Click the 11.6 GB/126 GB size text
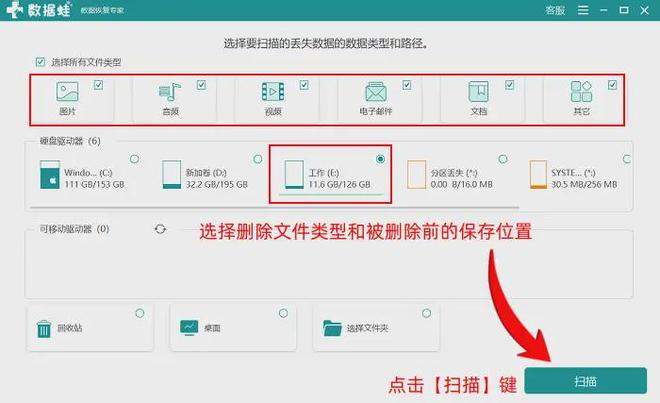The image size is (660, 403). tap(339, 184)
